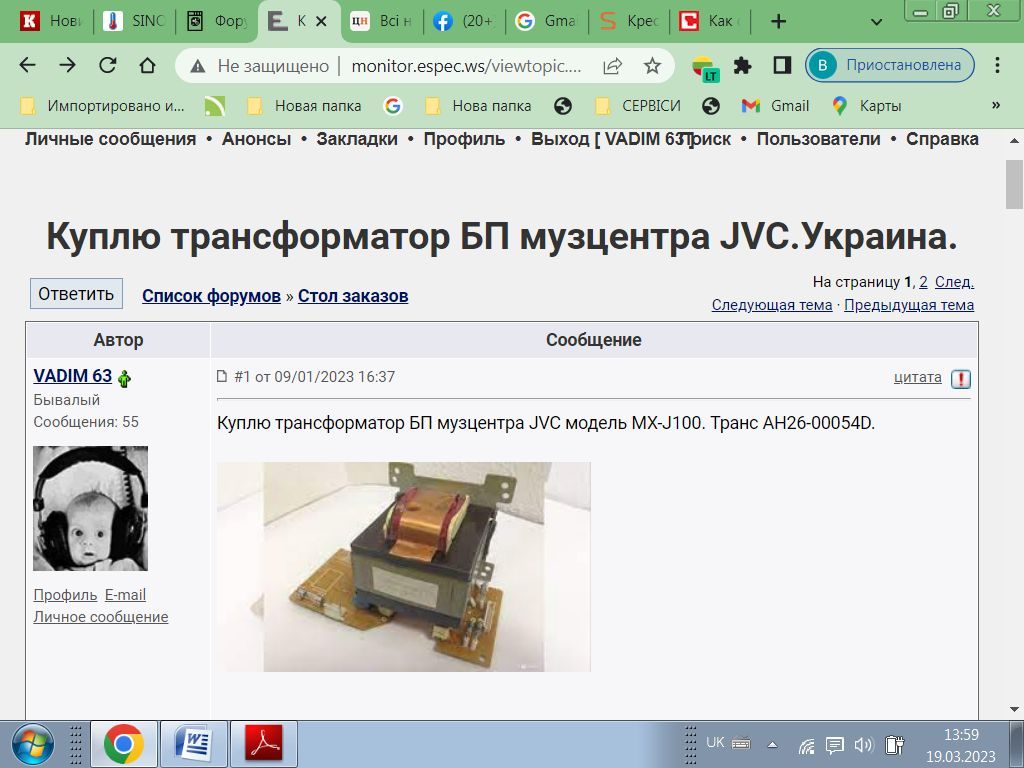
Task: Open Adobe Reader from the taskbar
Action: (264, 744)
